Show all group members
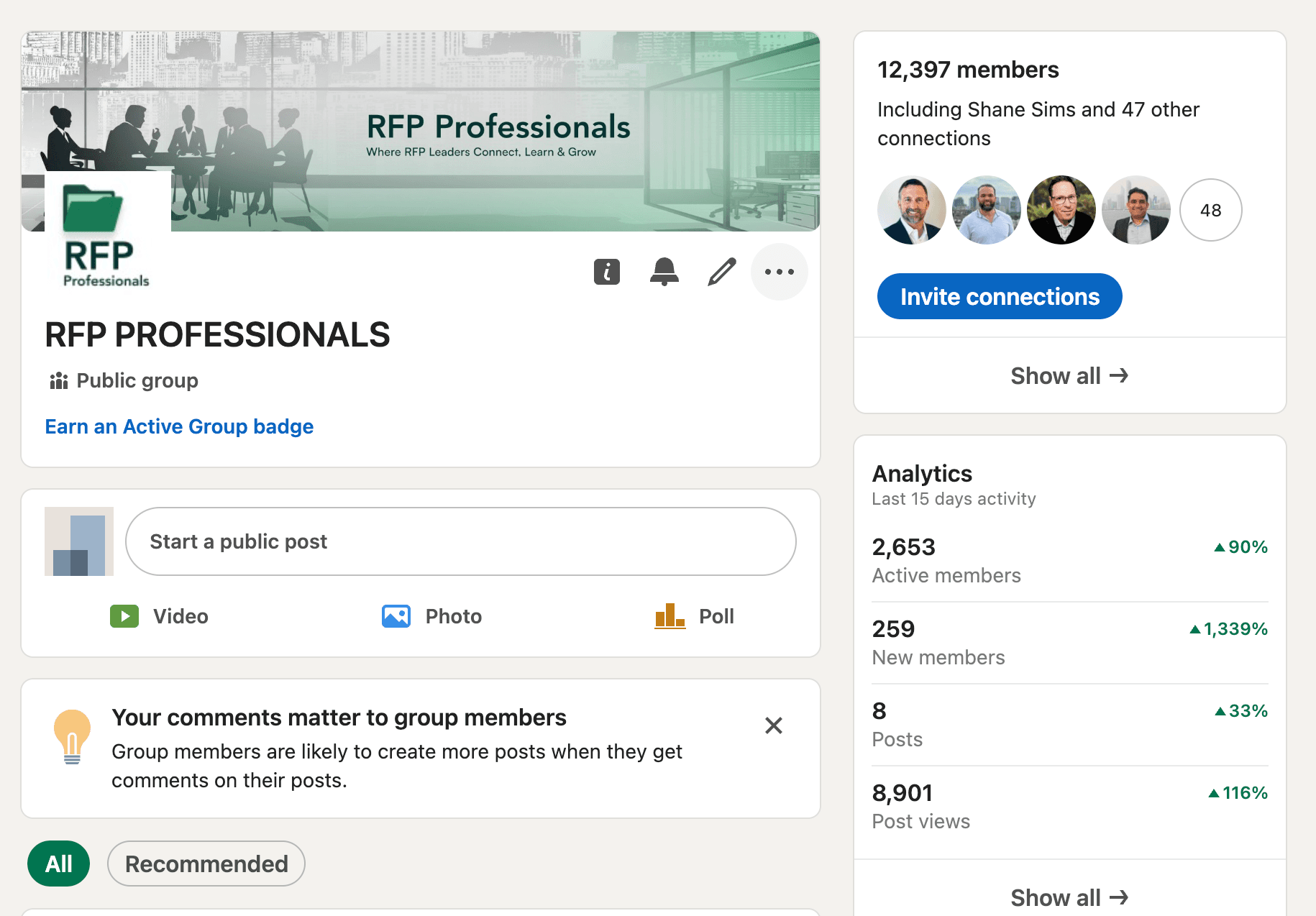 (1069, 375)
